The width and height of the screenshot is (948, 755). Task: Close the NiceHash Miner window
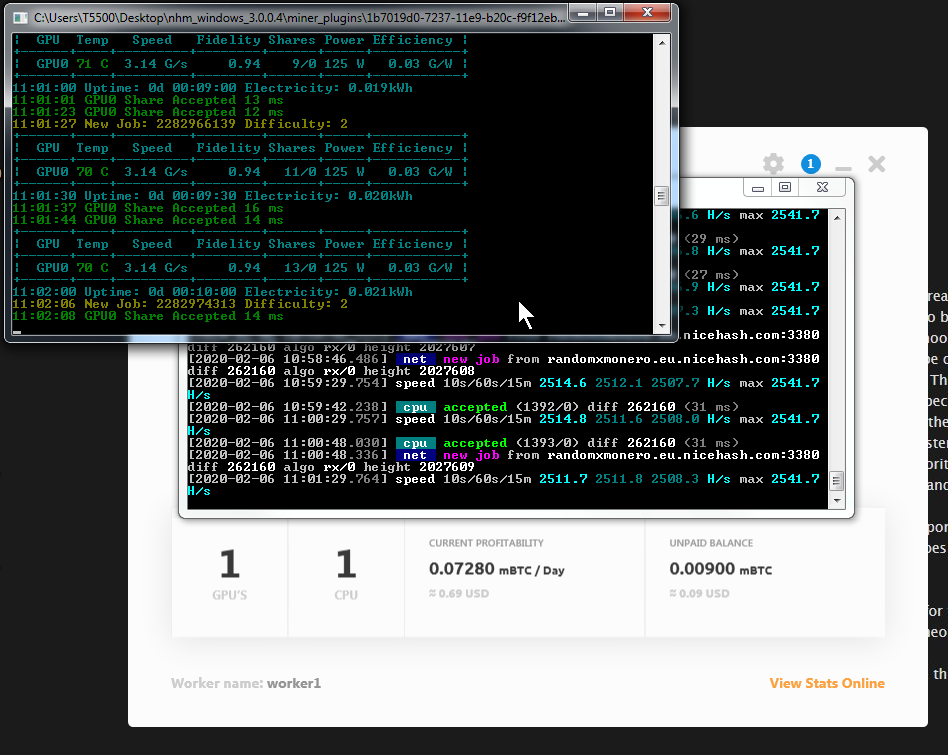tap(877, 164)
